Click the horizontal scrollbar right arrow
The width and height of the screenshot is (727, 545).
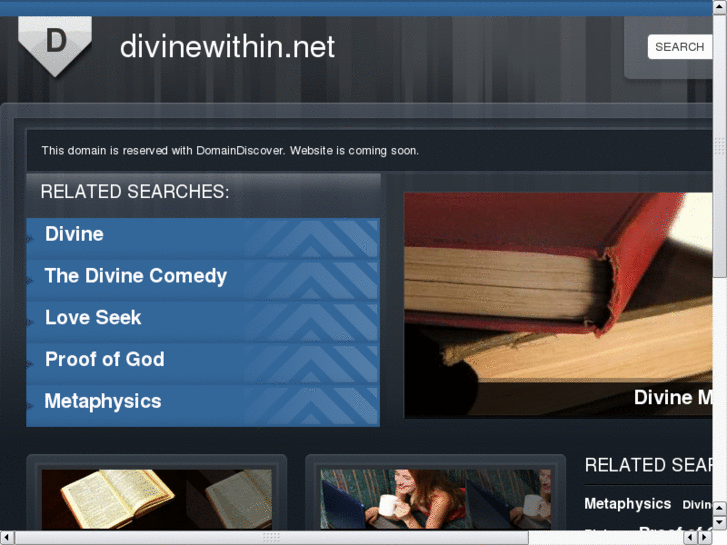705,538
